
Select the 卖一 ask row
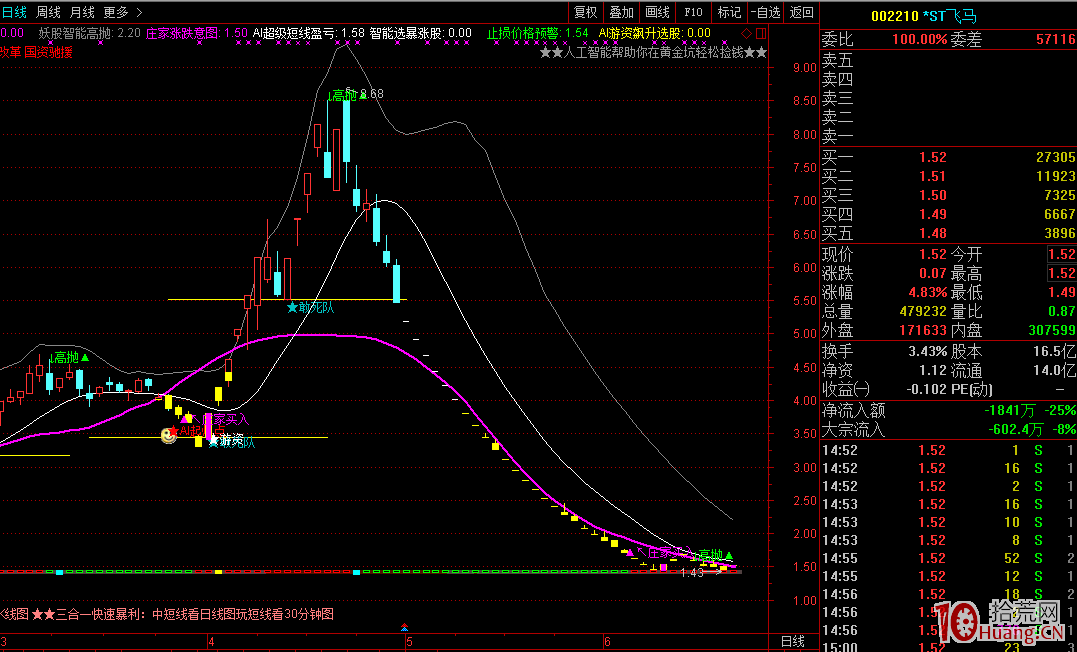tap(949, 137)
